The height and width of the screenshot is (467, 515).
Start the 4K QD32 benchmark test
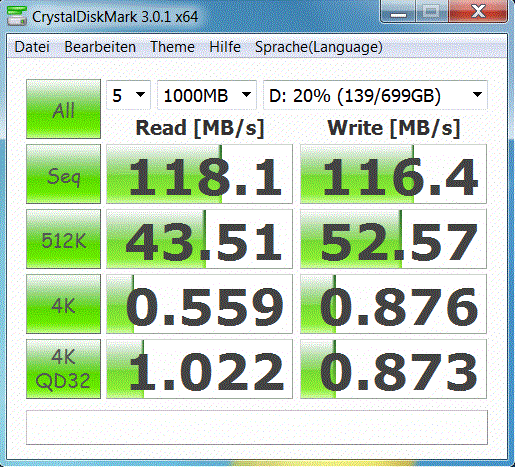coord(63,369)
